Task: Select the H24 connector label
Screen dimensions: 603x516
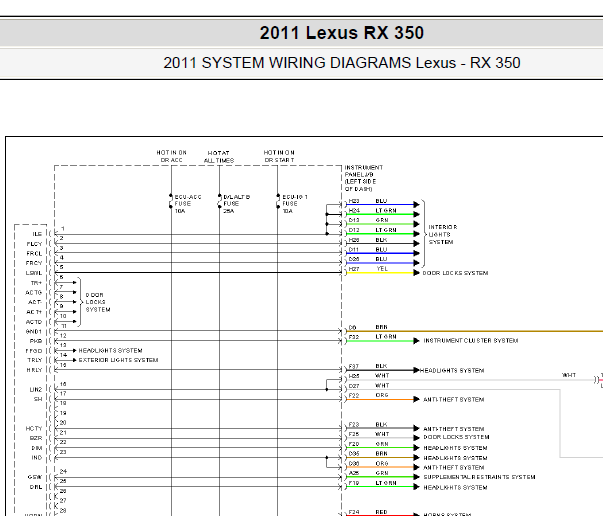Action: (354, 211)
